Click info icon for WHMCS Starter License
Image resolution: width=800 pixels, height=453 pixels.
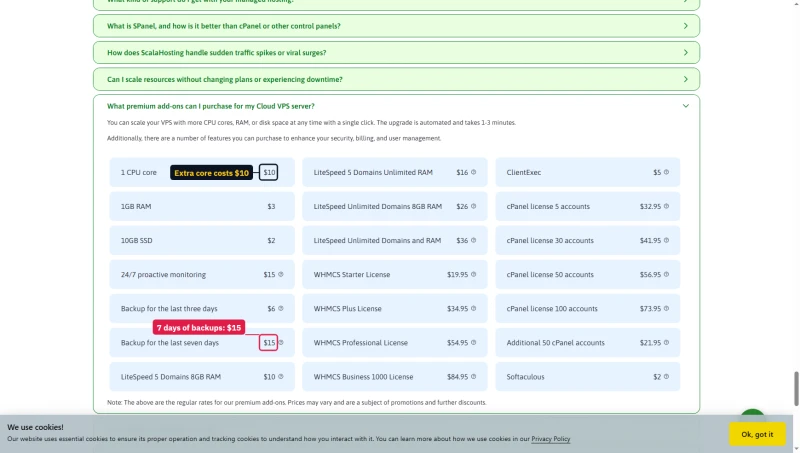473,274
